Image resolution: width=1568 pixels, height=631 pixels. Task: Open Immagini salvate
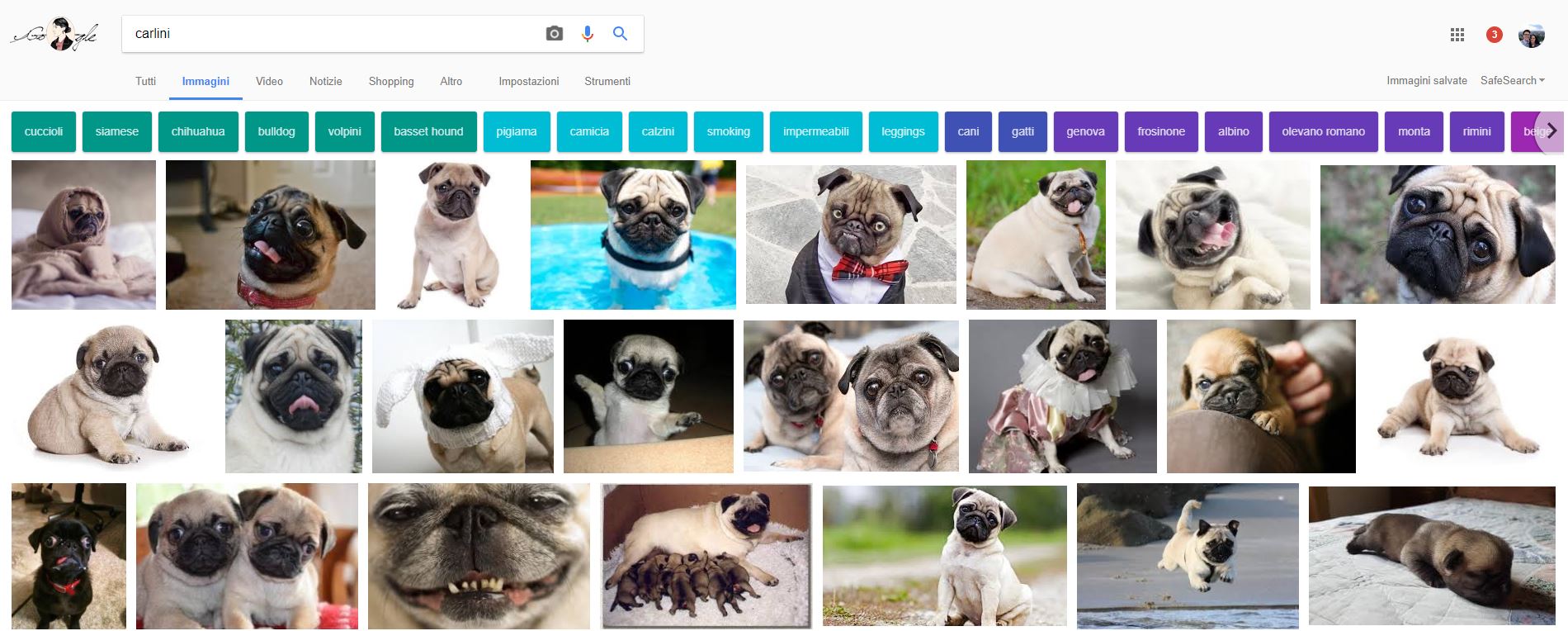pos(1427,80)
